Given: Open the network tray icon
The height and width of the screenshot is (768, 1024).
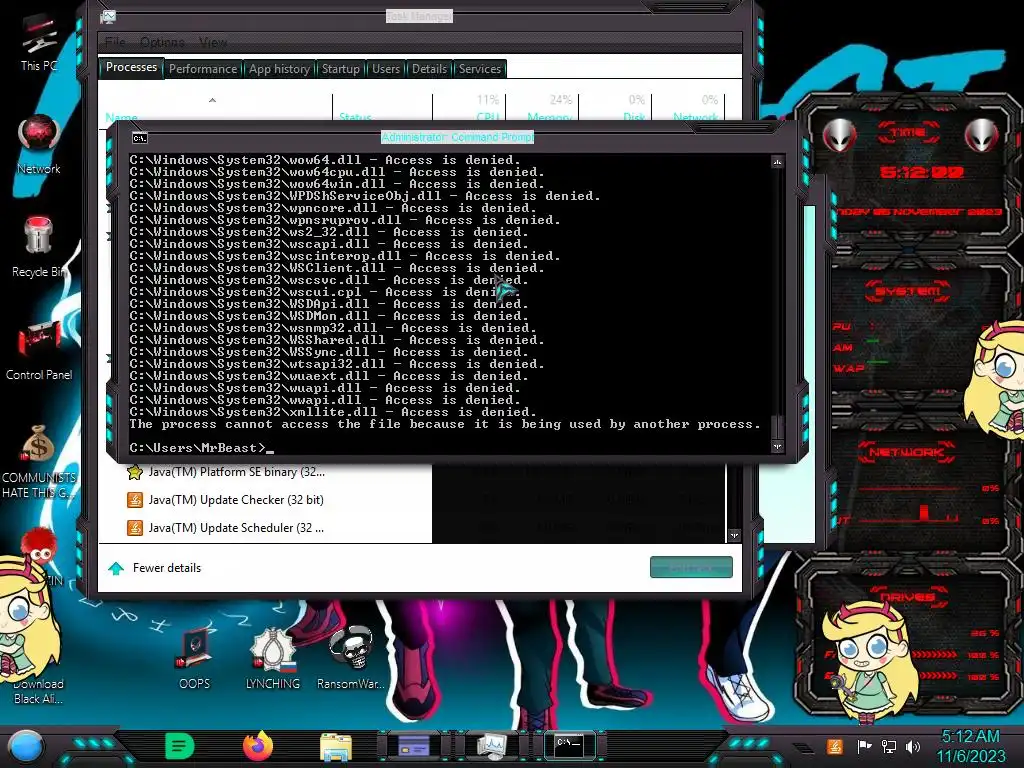Looking at the screenshot, I should 889,746.
